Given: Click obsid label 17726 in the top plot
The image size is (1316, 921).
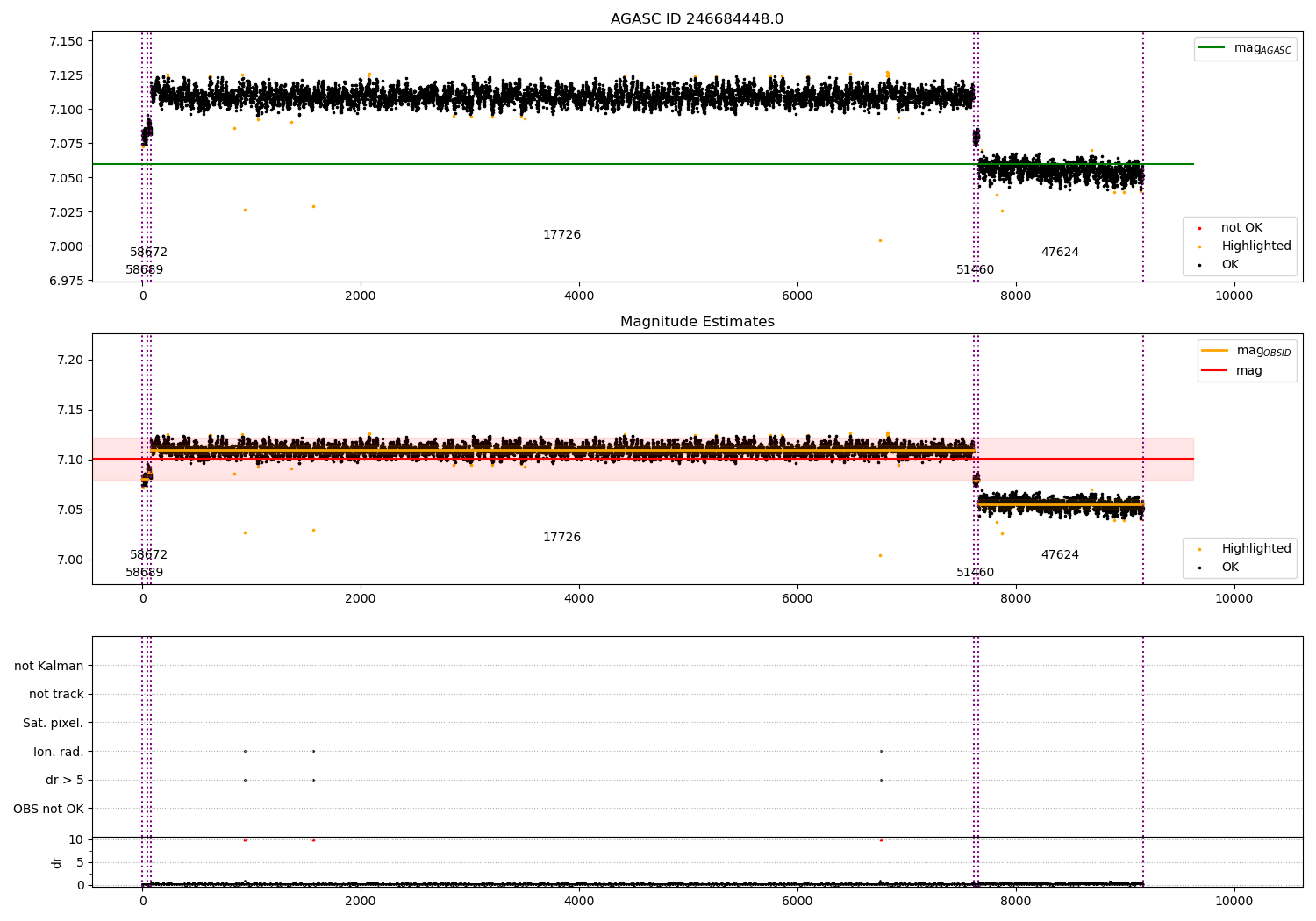Looking at the screenshot, I should pos(561,235).
